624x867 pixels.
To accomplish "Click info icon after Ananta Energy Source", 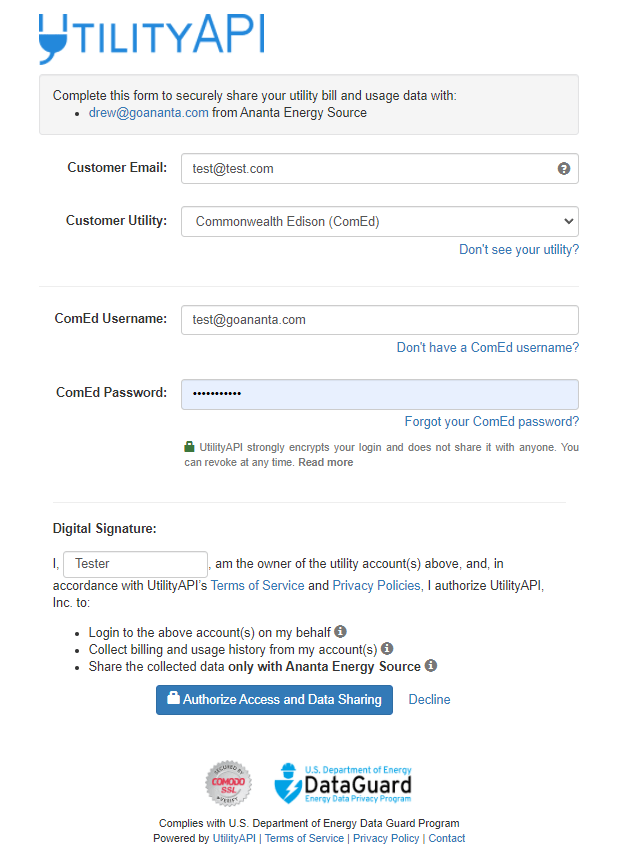I will click(x=431, y=665).
